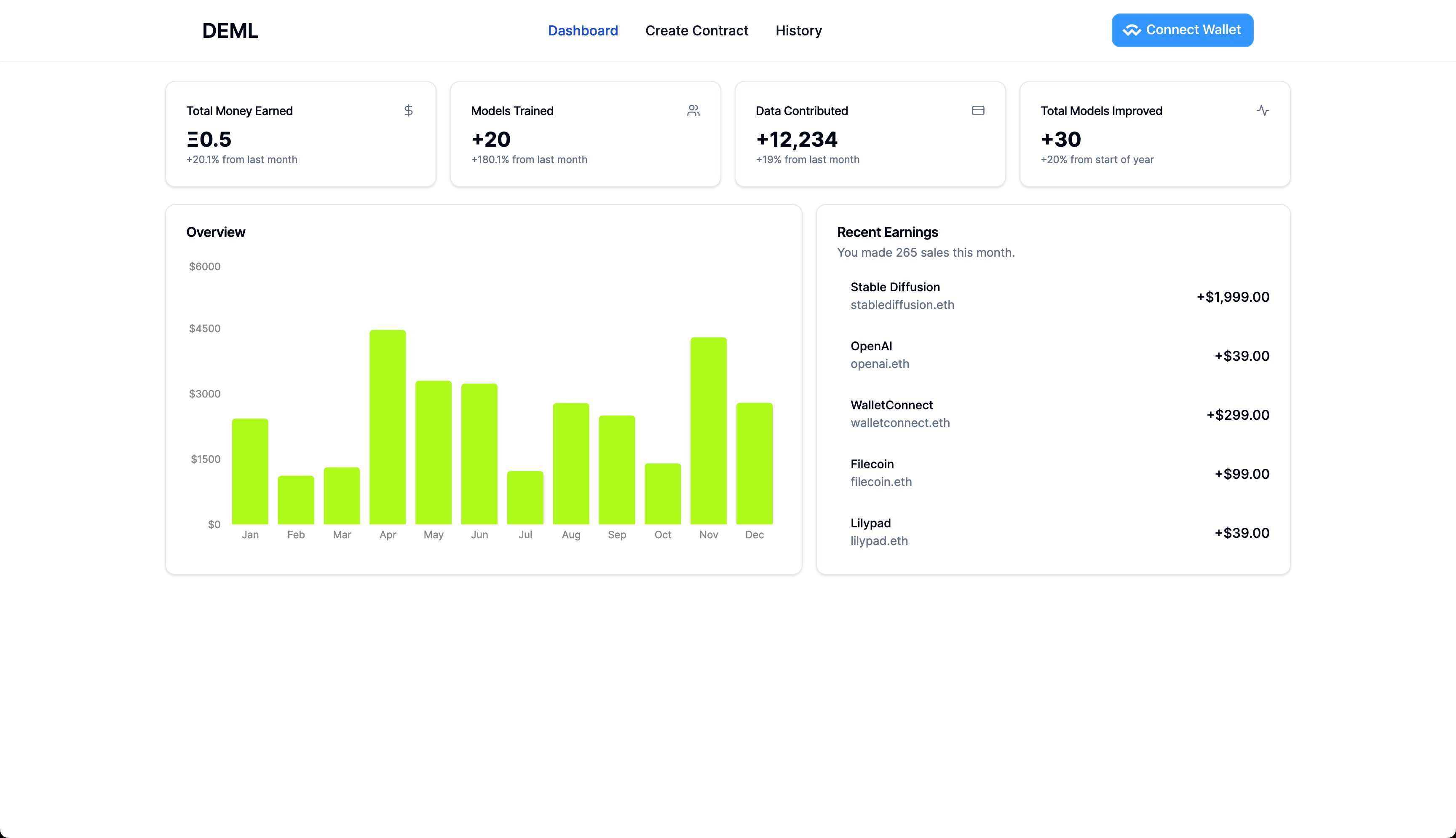
Task: Click '+20.1% from last month' text
Action: pos(241,159)
